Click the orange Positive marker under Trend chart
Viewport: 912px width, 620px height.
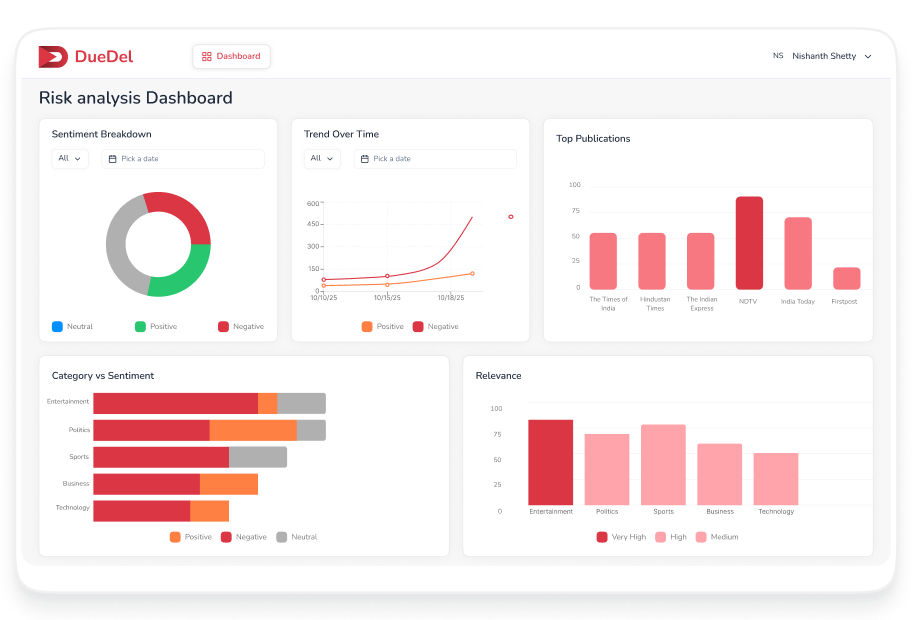[364, 326]
